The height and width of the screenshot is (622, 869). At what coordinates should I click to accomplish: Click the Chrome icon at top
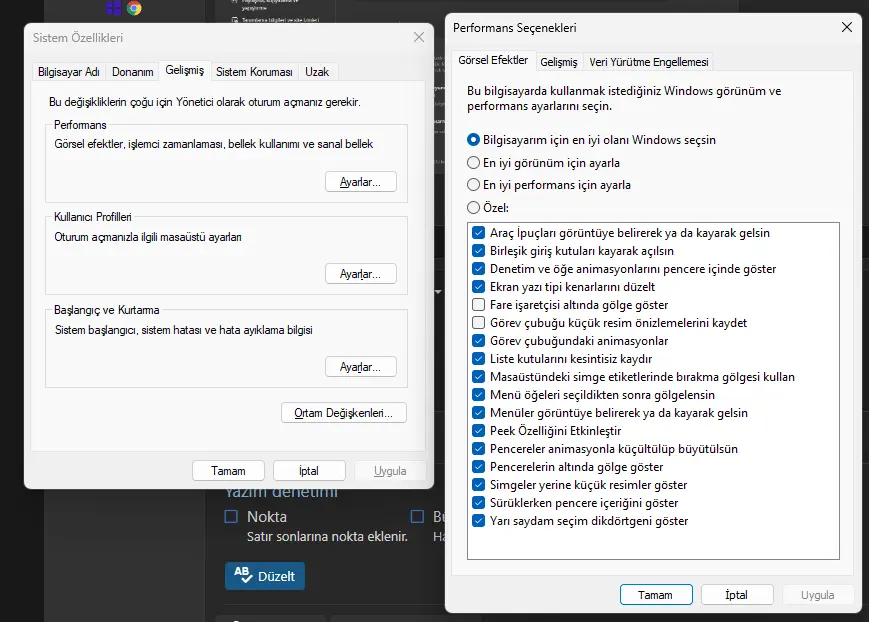tap(134, 8)
